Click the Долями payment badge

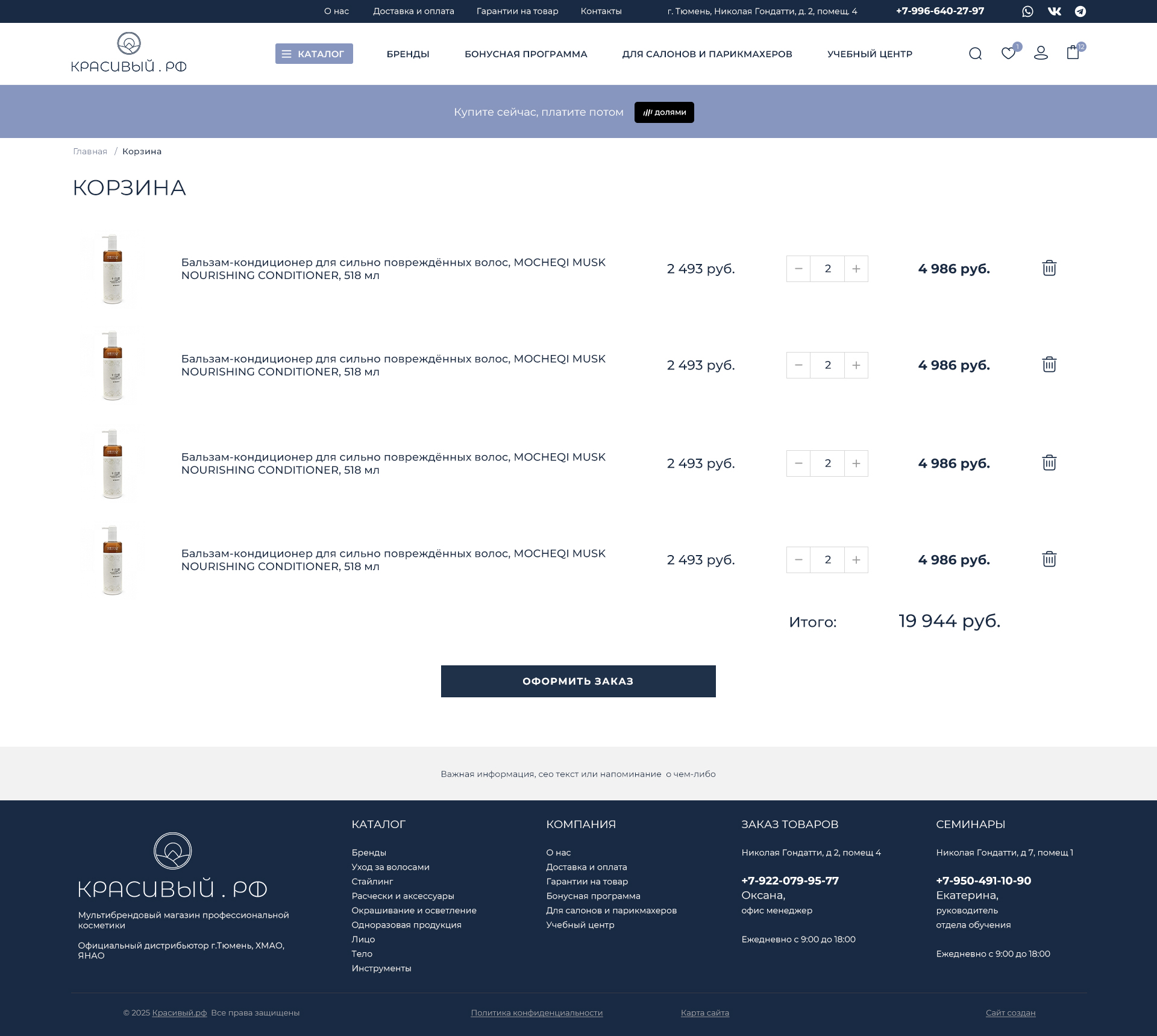pyautogui.click(x=664, y=112)
